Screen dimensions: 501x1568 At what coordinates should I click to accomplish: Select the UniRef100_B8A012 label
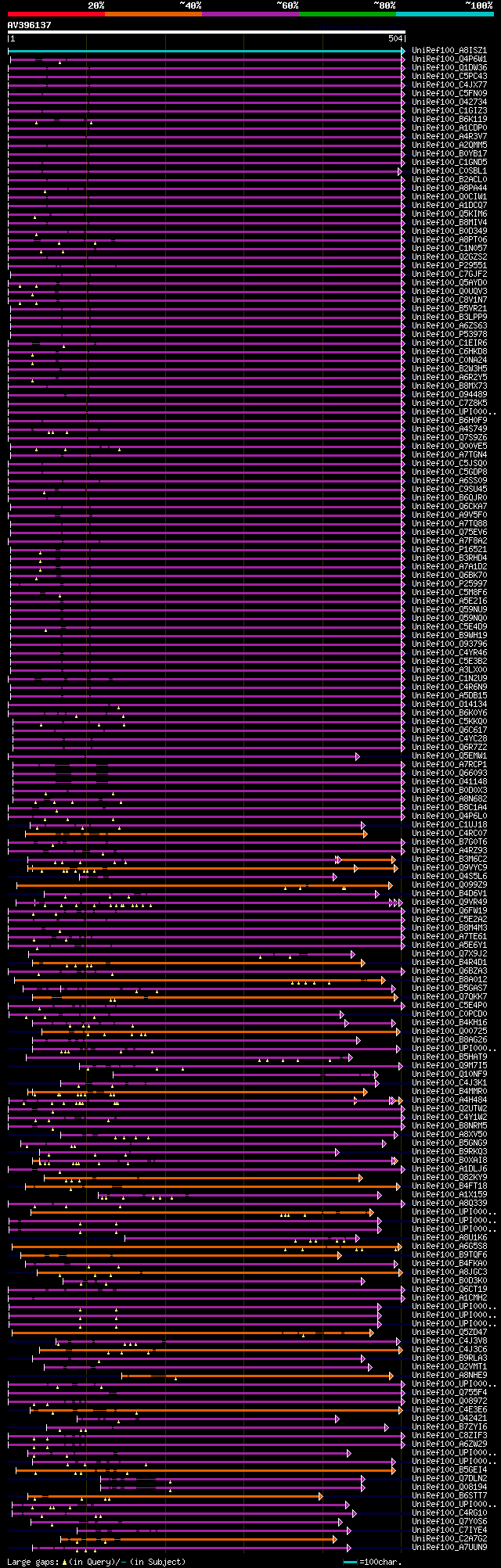449,980
